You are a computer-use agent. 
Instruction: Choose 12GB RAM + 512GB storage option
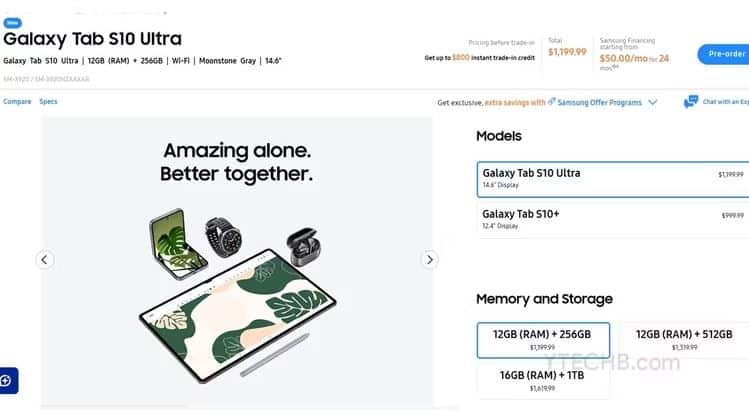click(x=685, y=339)
